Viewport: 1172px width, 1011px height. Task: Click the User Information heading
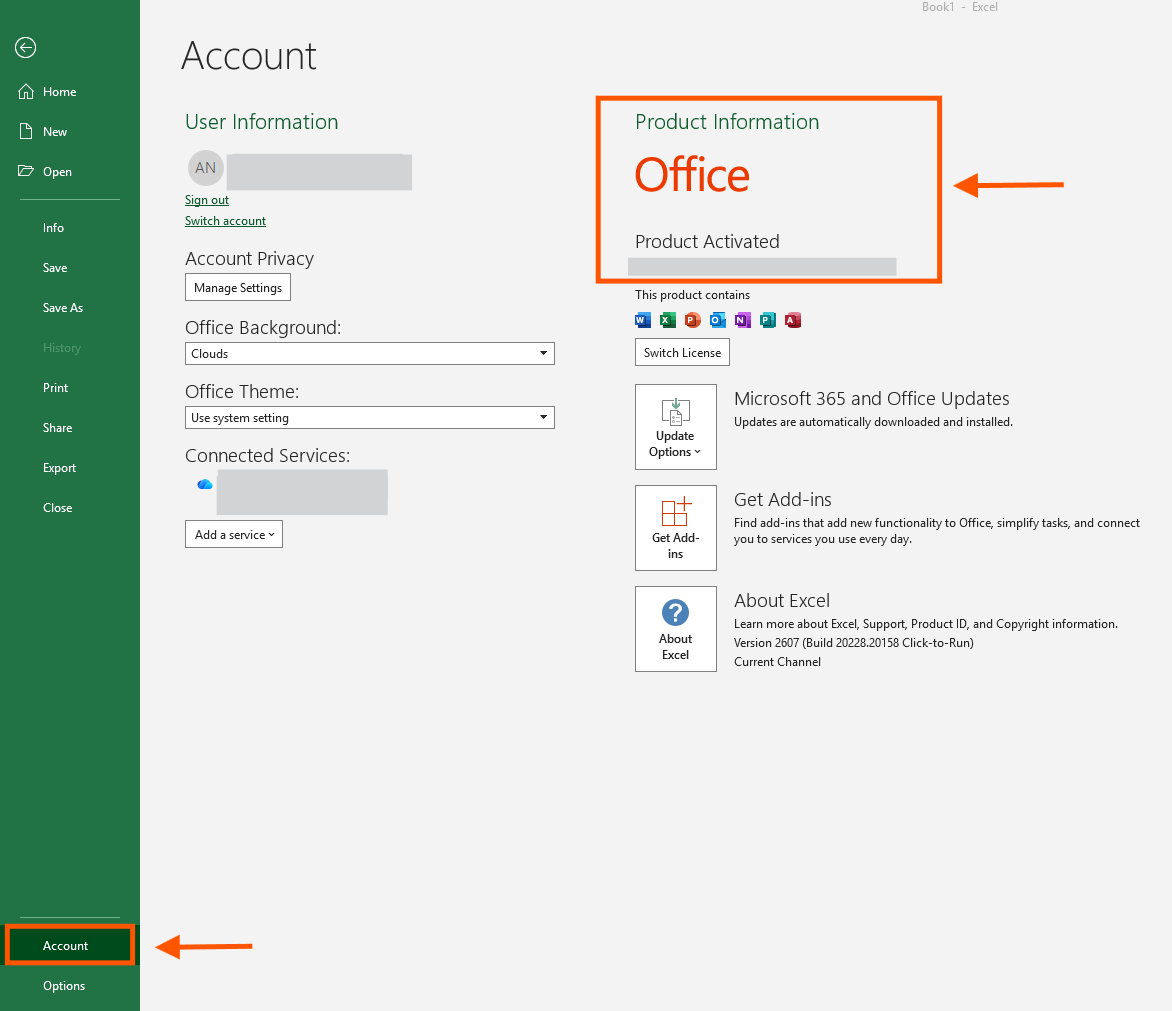point(262,122)
